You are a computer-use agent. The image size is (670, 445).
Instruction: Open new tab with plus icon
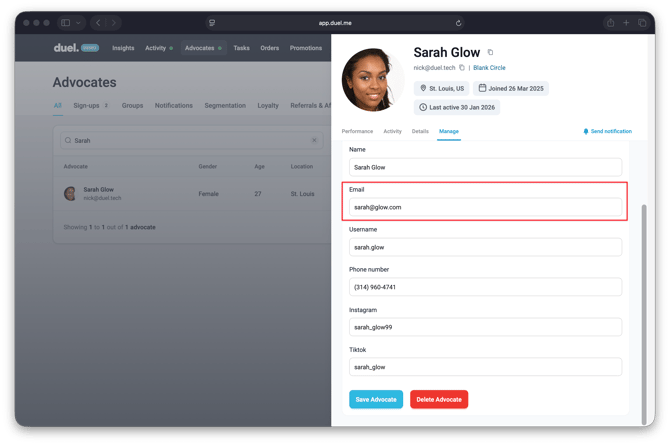(x=627, y=23)
